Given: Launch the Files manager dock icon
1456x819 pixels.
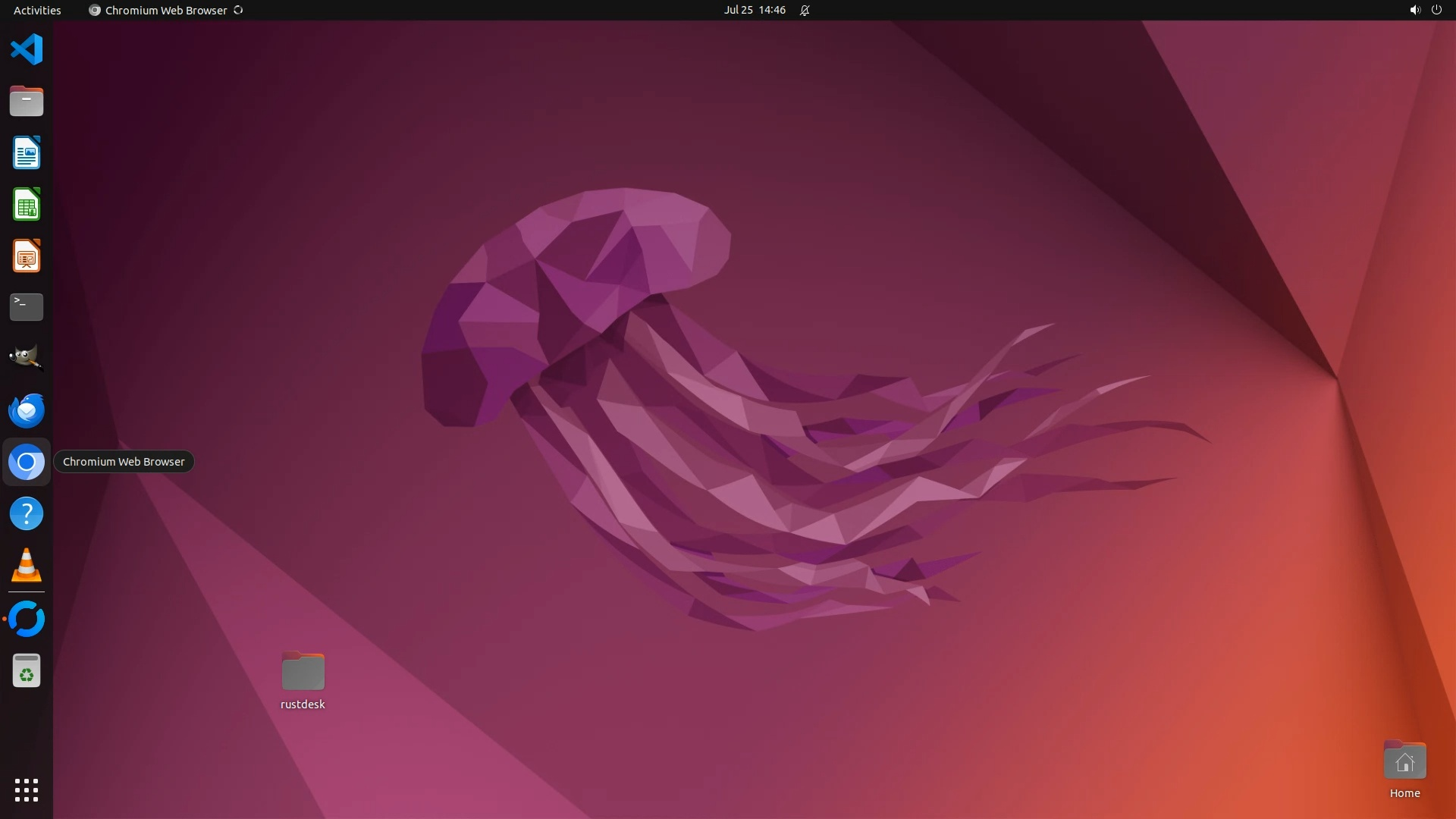Looking at the screenshot, I should [27, 101].
